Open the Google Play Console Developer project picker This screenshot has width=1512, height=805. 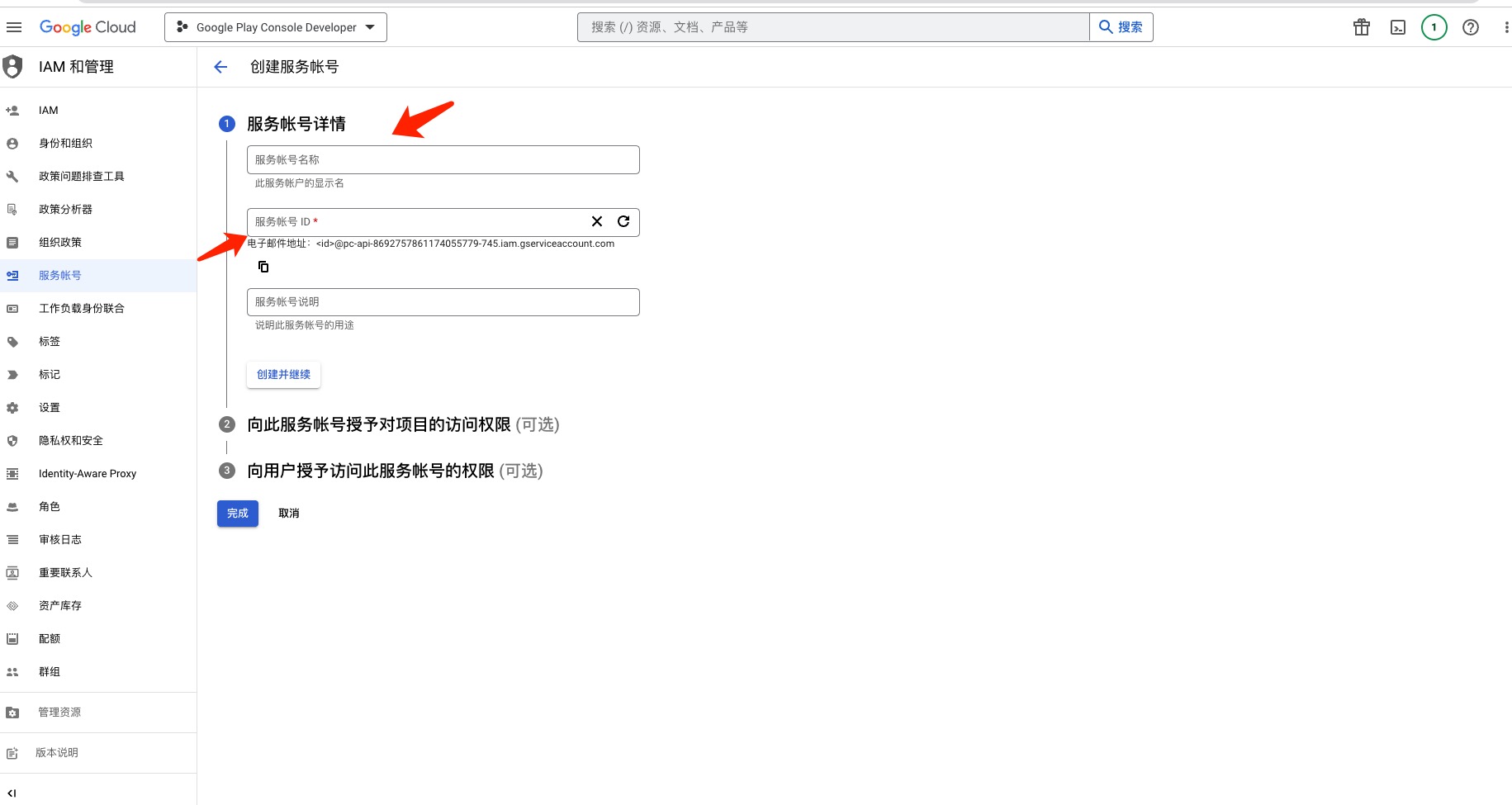tap(276, 27)
